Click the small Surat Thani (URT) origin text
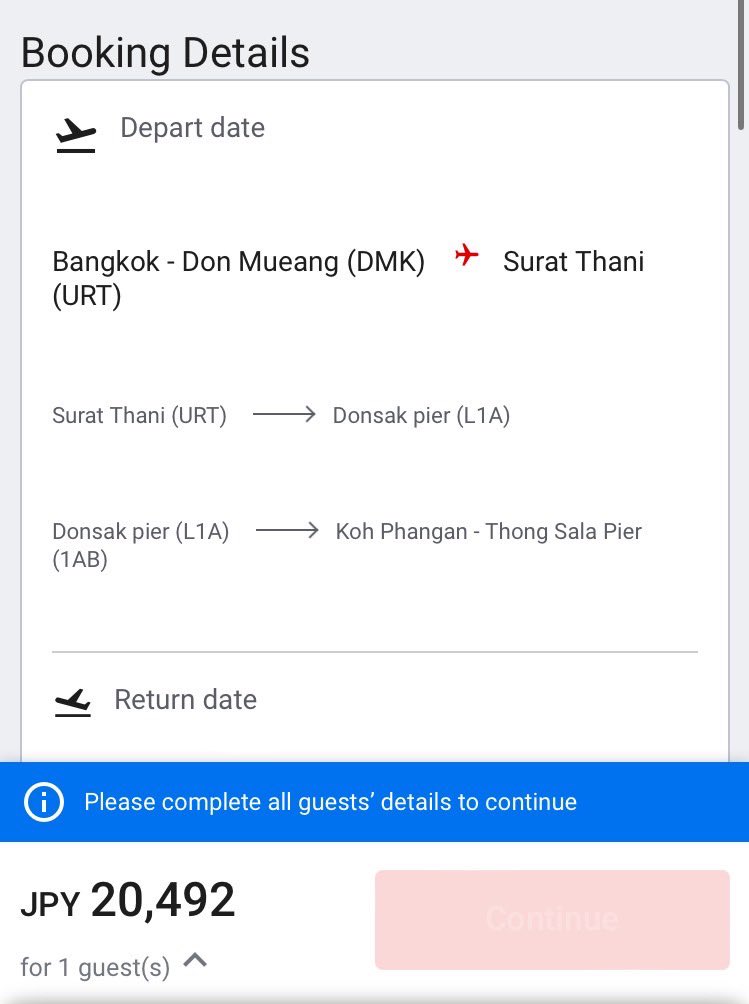The width and height of the screenshot is (749, 1004). pos(139,415)
